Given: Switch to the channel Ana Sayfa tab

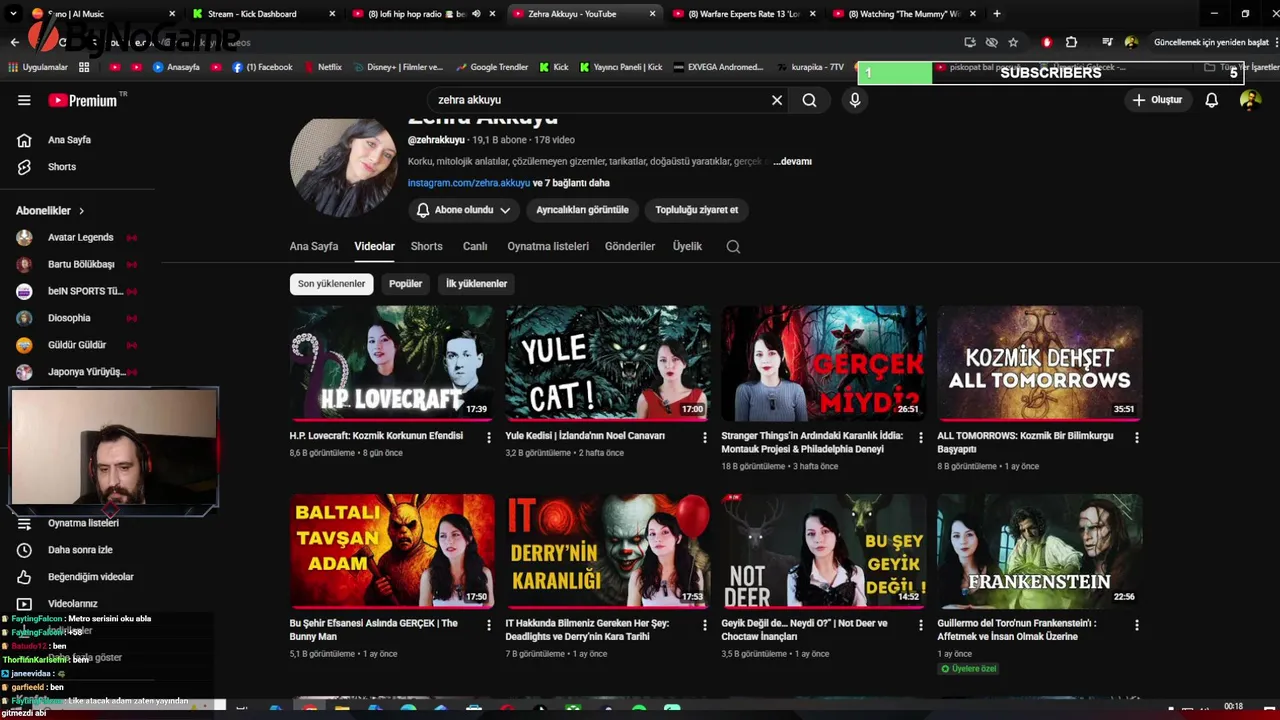Looking at the screenshot, I should coord(314,246).
